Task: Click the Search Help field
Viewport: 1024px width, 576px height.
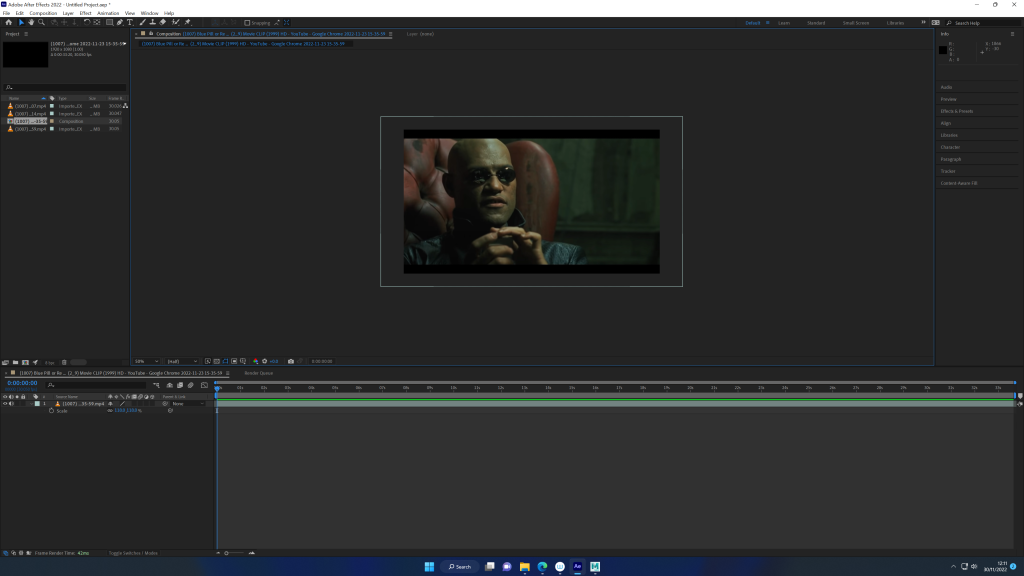Action: pyautogui.click(x=984, y=23)
